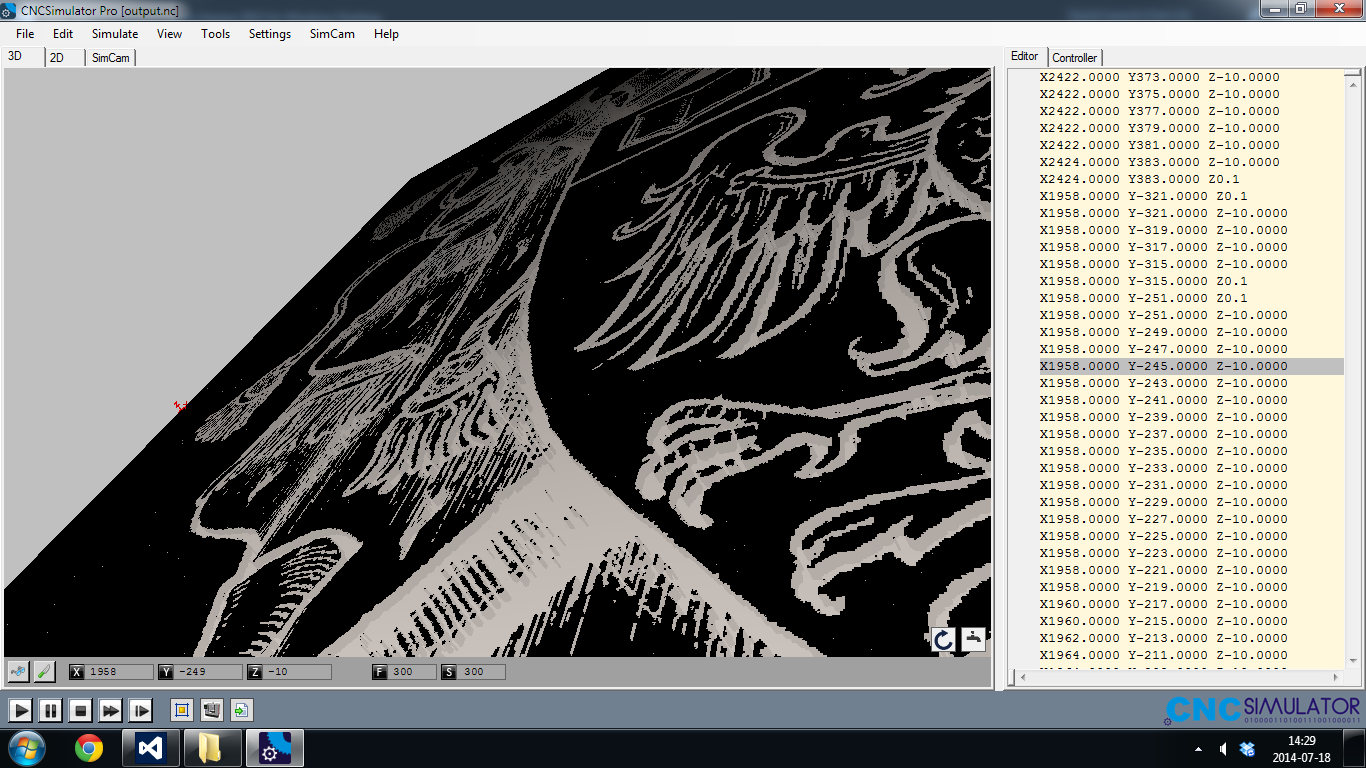The image size is (1366, 768).
Task: Open the SimCam menu
Action: pyautogui.click(x=332, y=33)
